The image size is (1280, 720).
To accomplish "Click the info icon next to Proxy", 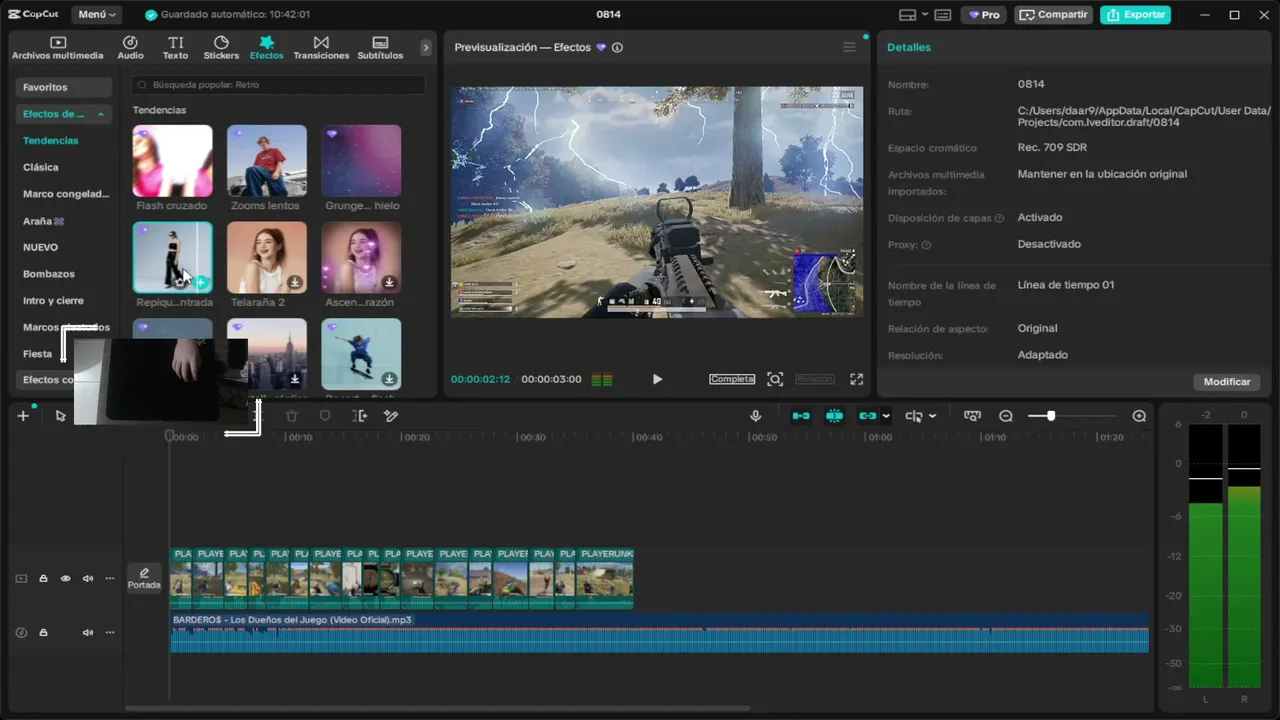I will point(926,245).
